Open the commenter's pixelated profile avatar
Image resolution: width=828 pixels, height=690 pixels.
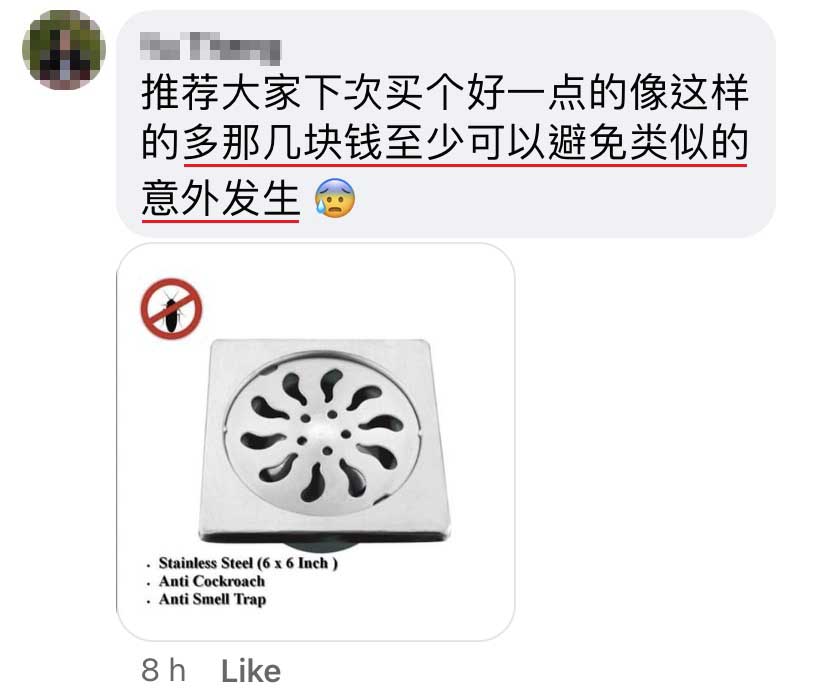[x=64, y=50]
